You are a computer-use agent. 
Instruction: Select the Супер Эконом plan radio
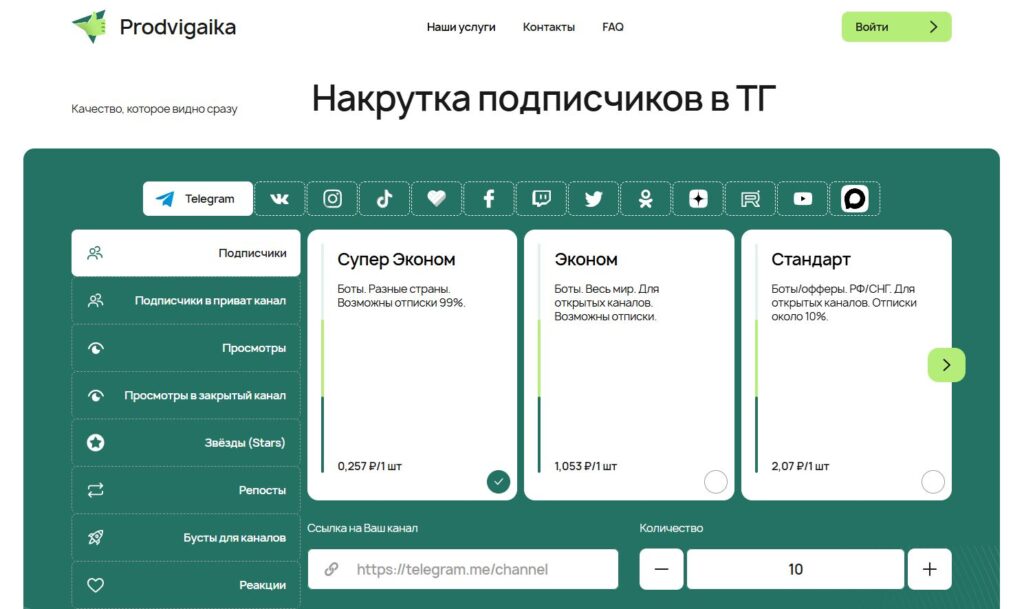(x=498, y=482)
